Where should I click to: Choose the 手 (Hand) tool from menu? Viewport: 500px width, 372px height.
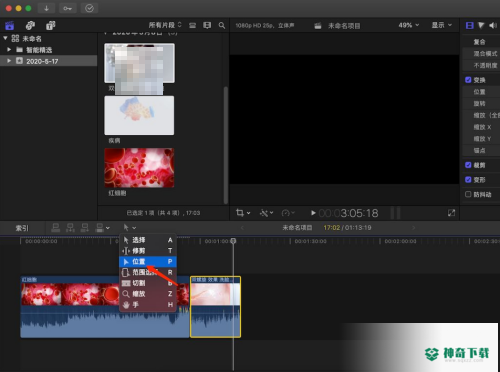[148, 305]
